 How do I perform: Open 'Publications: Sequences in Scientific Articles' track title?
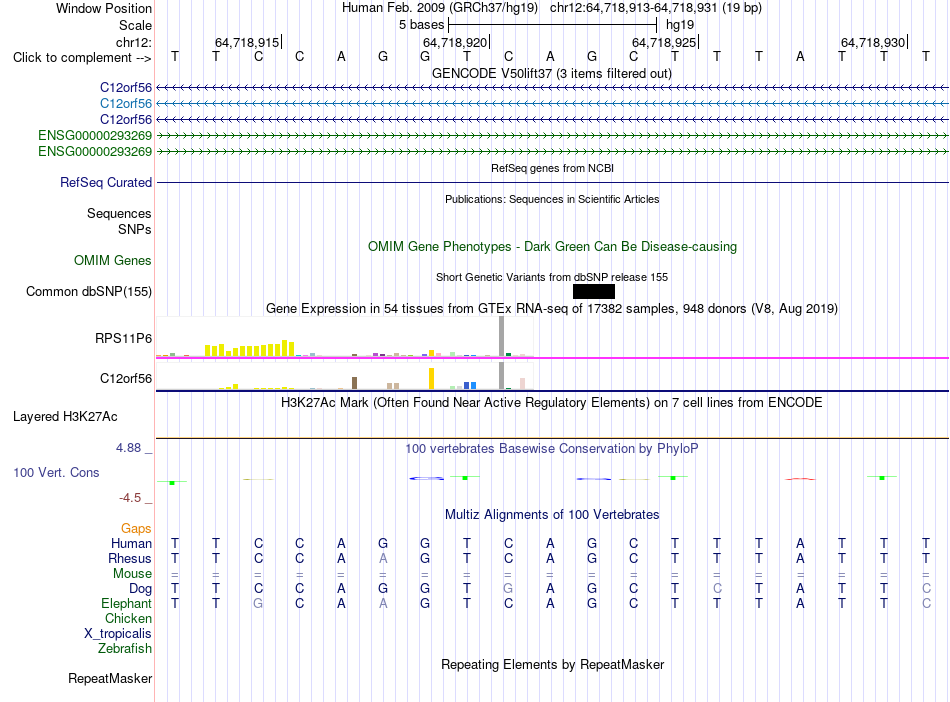(552, 199)
